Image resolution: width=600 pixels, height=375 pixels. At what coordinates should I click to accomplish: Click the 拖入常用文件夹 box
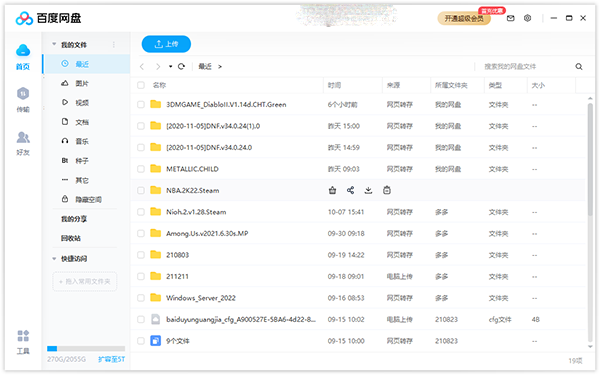85,281
